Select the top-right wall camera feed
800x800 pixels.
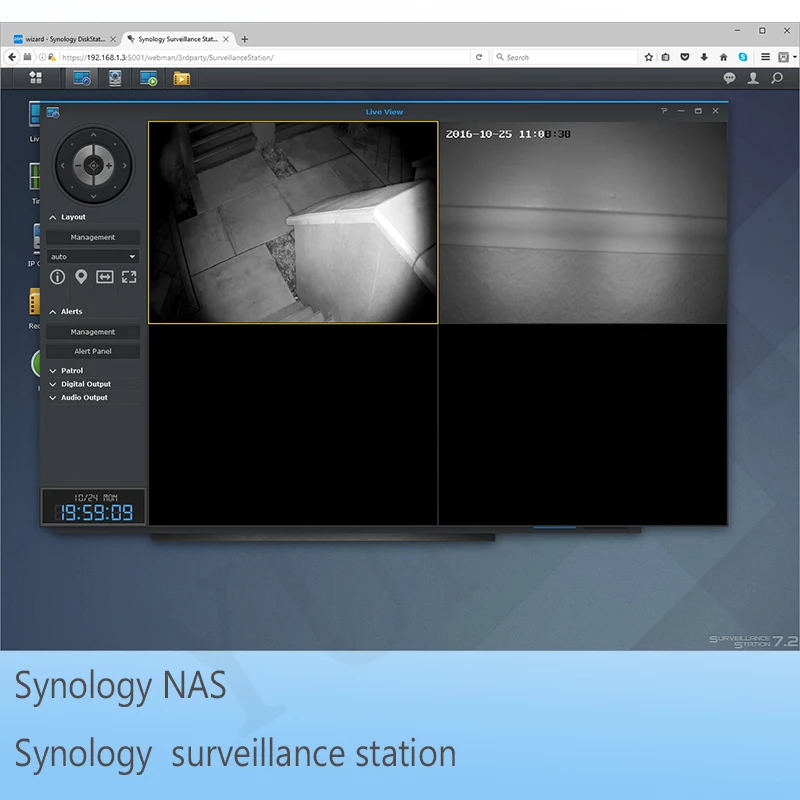(x=583, y=222)
